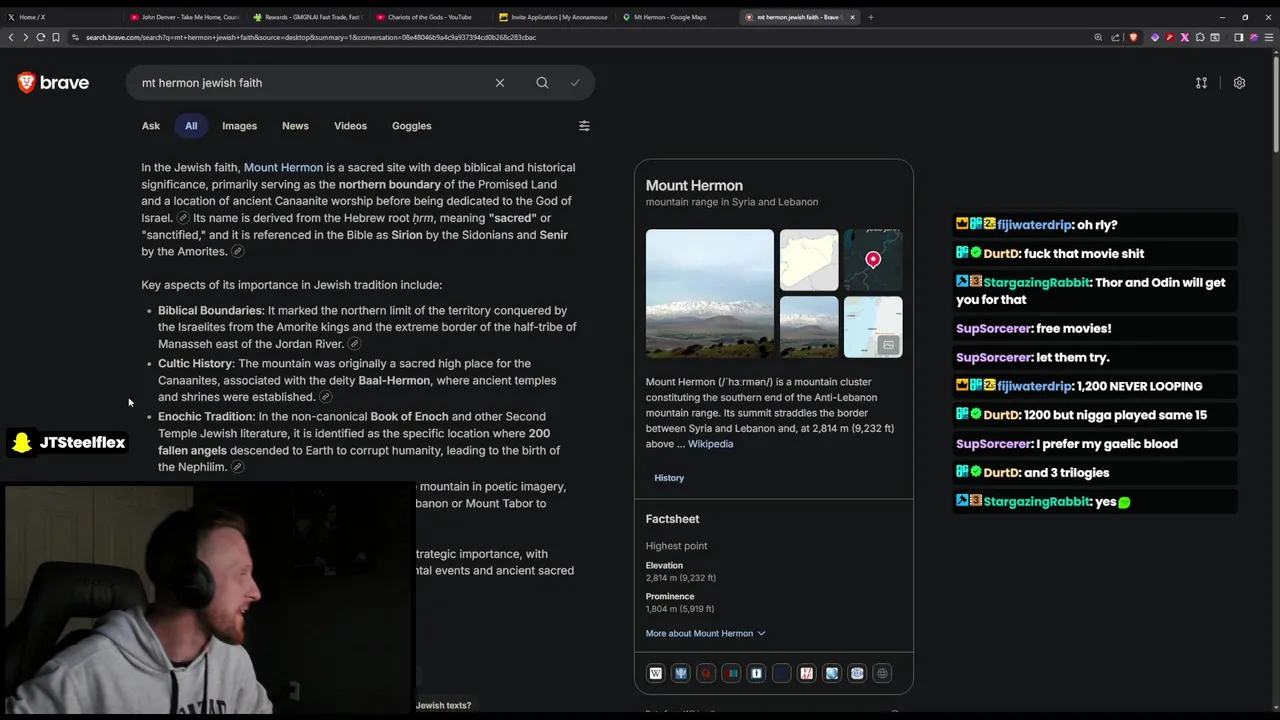Click the 'Cultic History' bullet heading
The image size is (1280, 720).
point(196,364)
